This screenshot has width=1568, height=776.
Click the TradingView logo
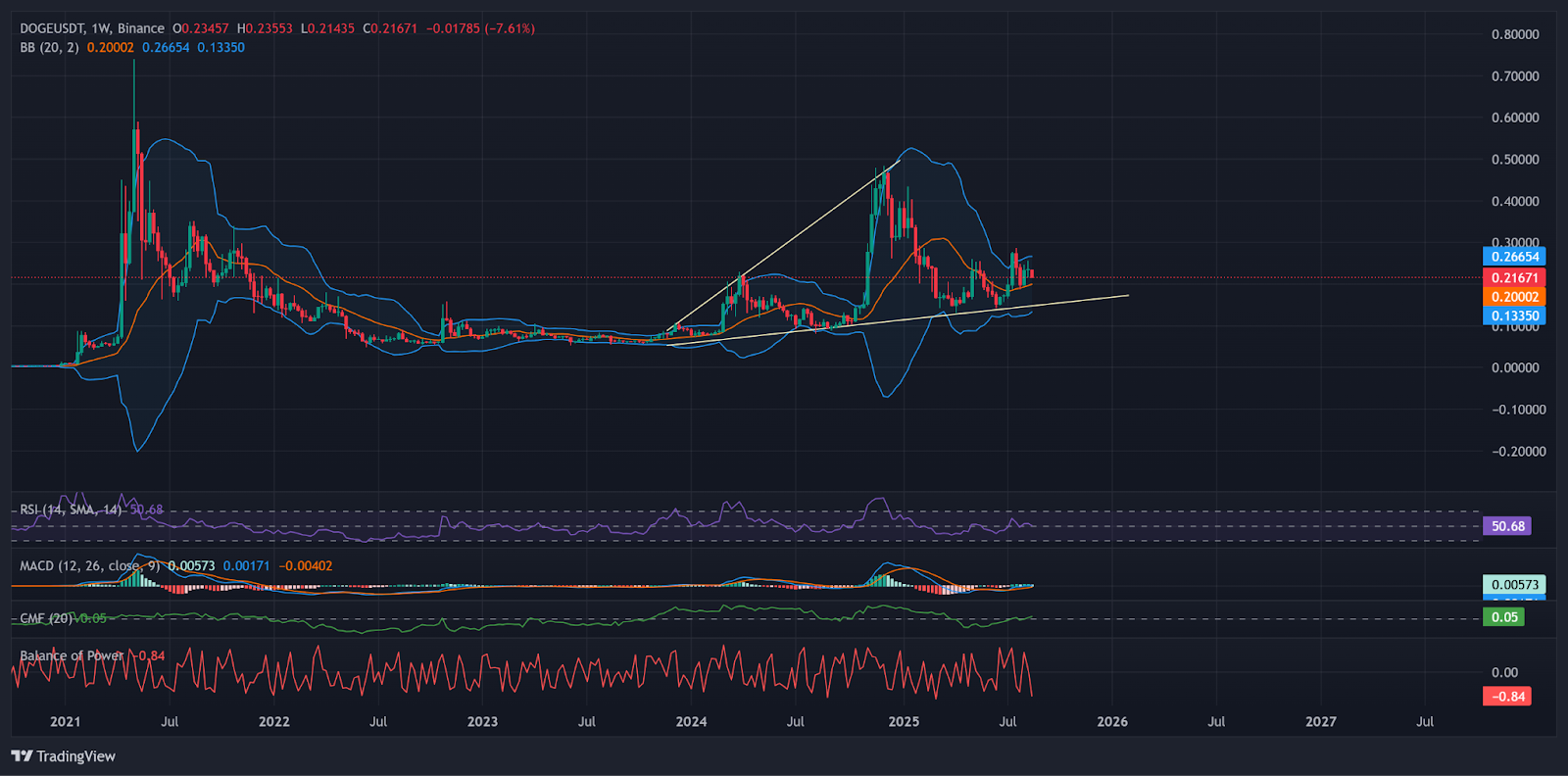(63, 756)
